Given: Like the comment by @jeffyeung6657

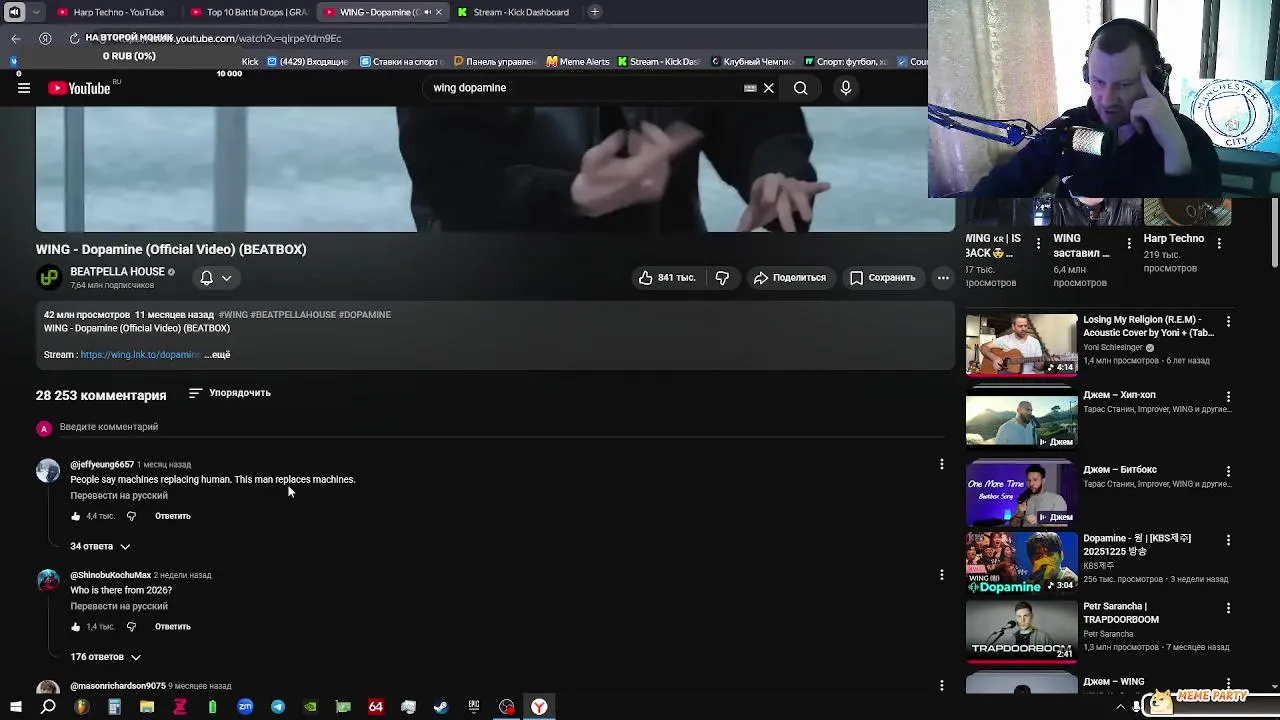Looking at the screenshot, I should pyautogui.click(x=75, y=516).
